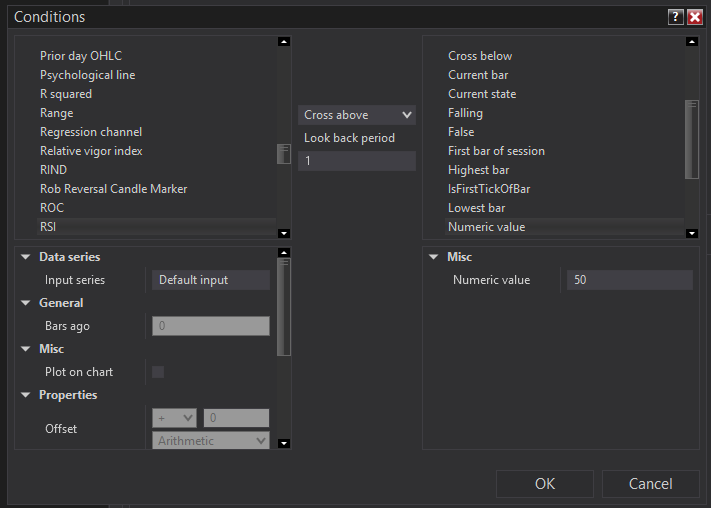The image size is (711, 508).
Task: Toggle the Plot on chart checkbox
Action: pos(158,372)
